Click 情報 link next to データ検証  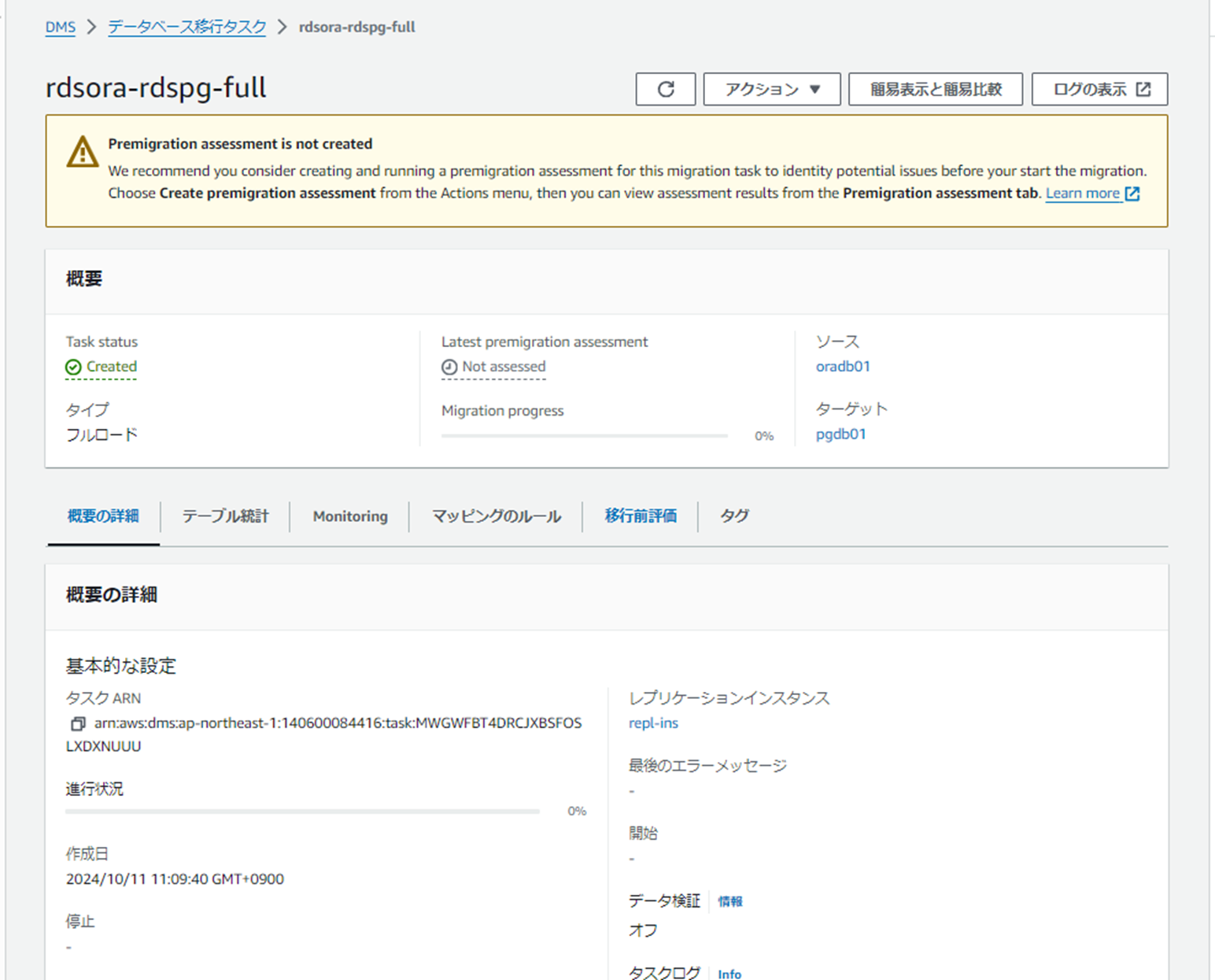tap(729, 901)
